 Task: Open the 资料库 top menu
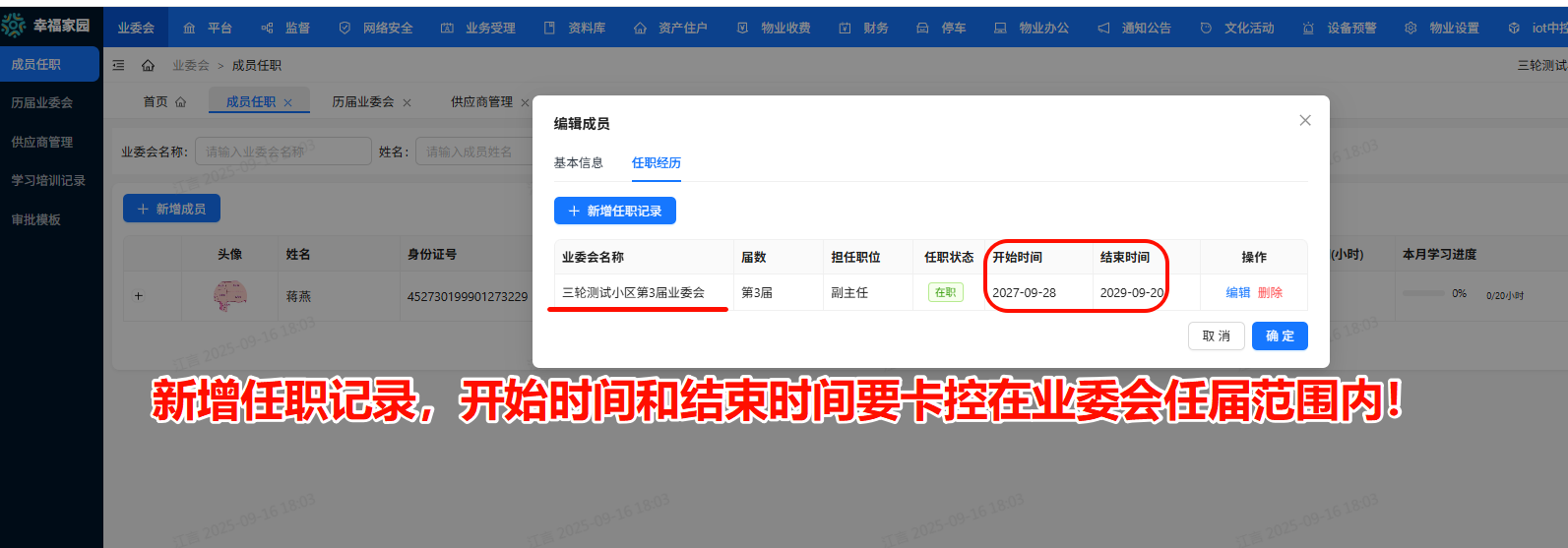click(575, 28)
